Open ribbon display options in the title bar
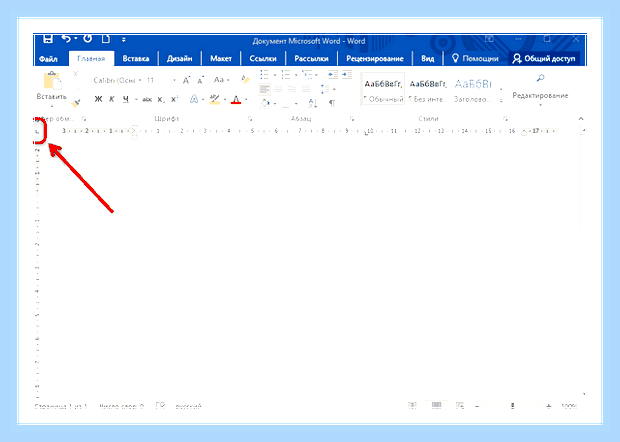The image size is (620, 442). (489, 39)
